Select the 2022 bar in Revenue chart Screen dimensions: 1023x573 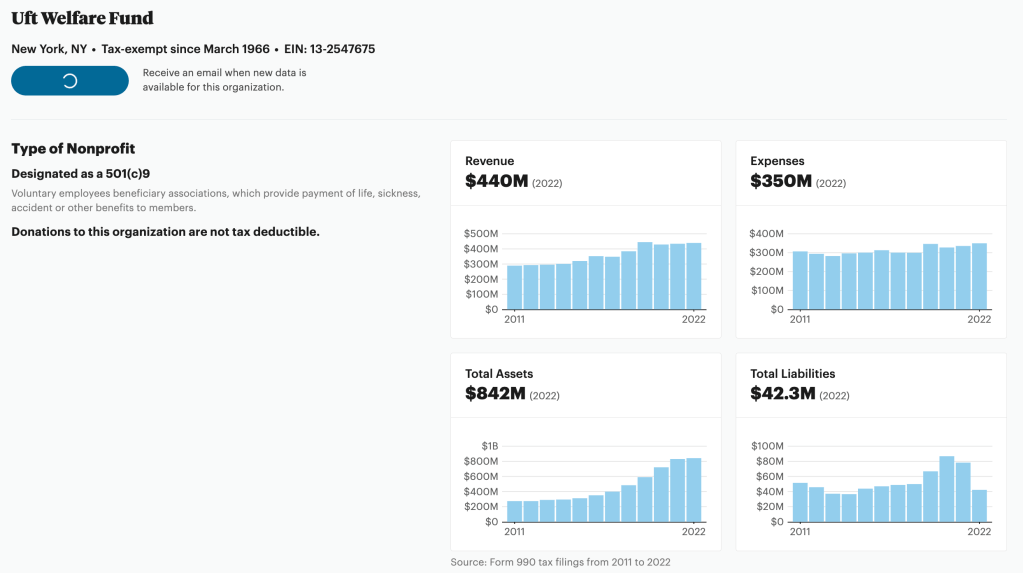point(694,277)
